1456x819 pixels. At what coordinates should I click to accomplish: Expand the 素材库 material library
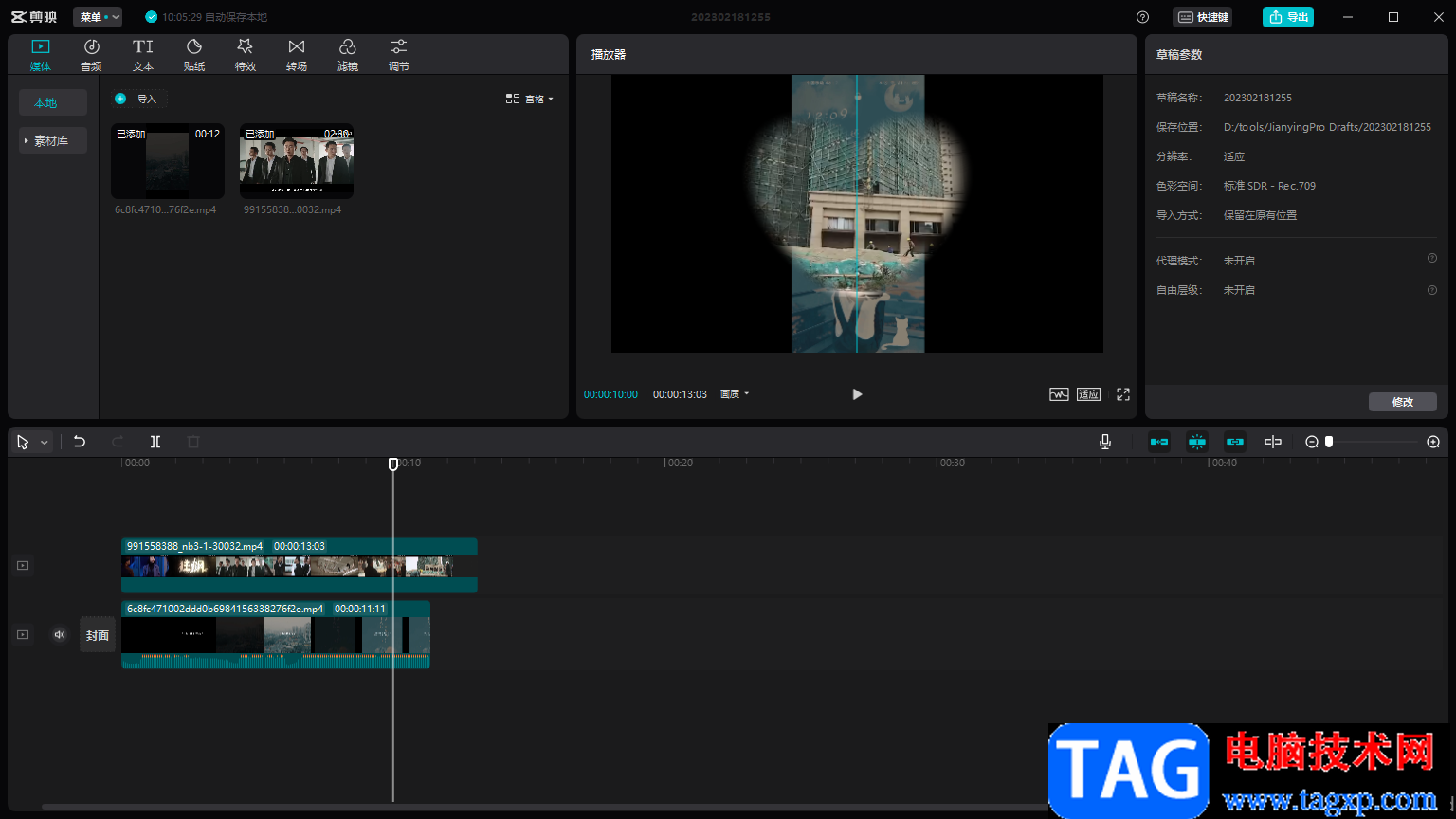[x=53, y=140]
